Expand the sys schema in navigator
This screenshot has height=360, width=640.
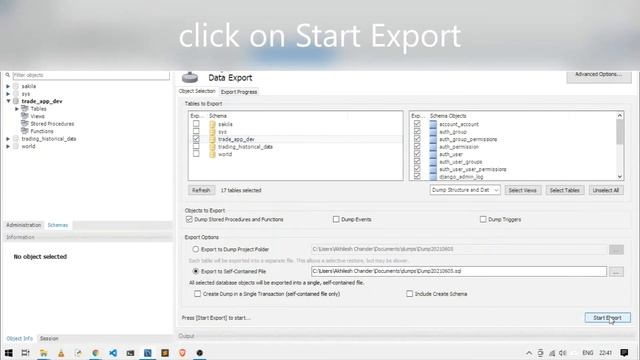coord(8,94)
